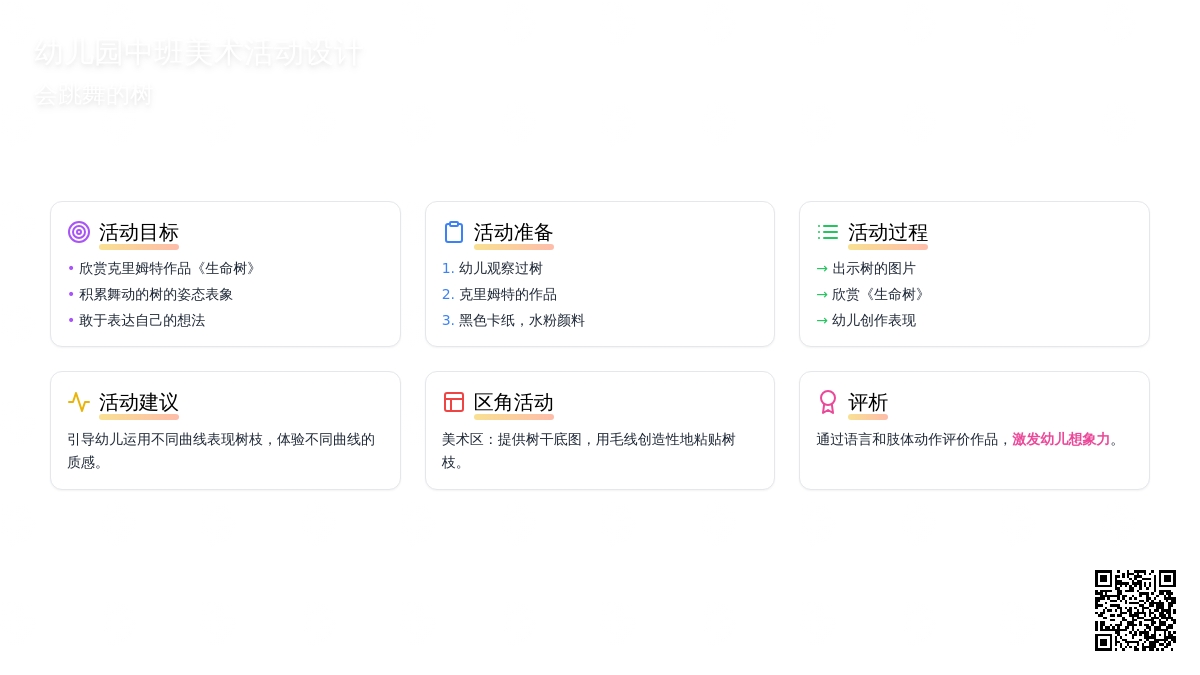The height and width of the screenshot is (675, 1200).
Task: Click the list item 克里姆特的作品
Action: (x=507, y=294)
